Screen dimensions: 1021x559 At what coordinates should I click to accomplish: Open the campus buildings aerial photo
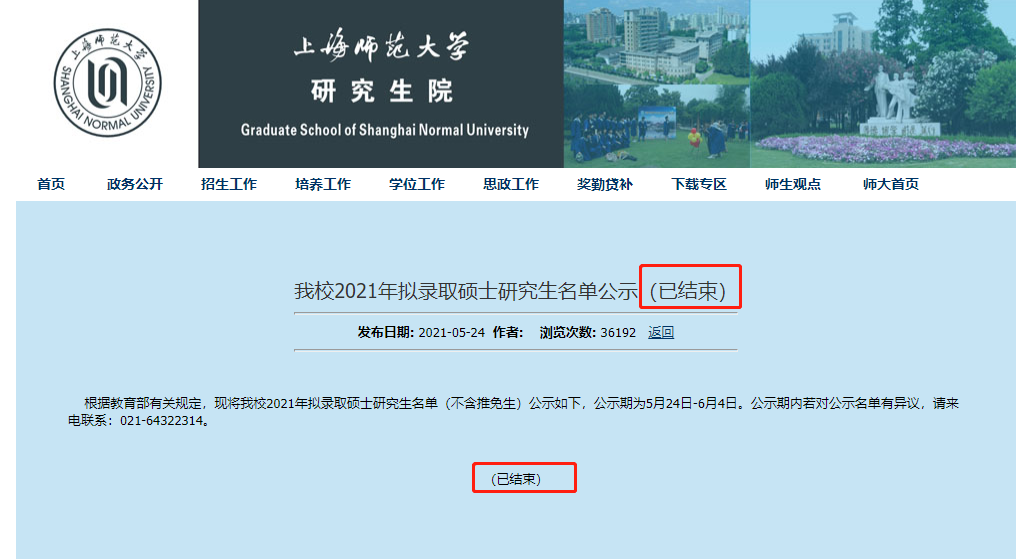656,41
